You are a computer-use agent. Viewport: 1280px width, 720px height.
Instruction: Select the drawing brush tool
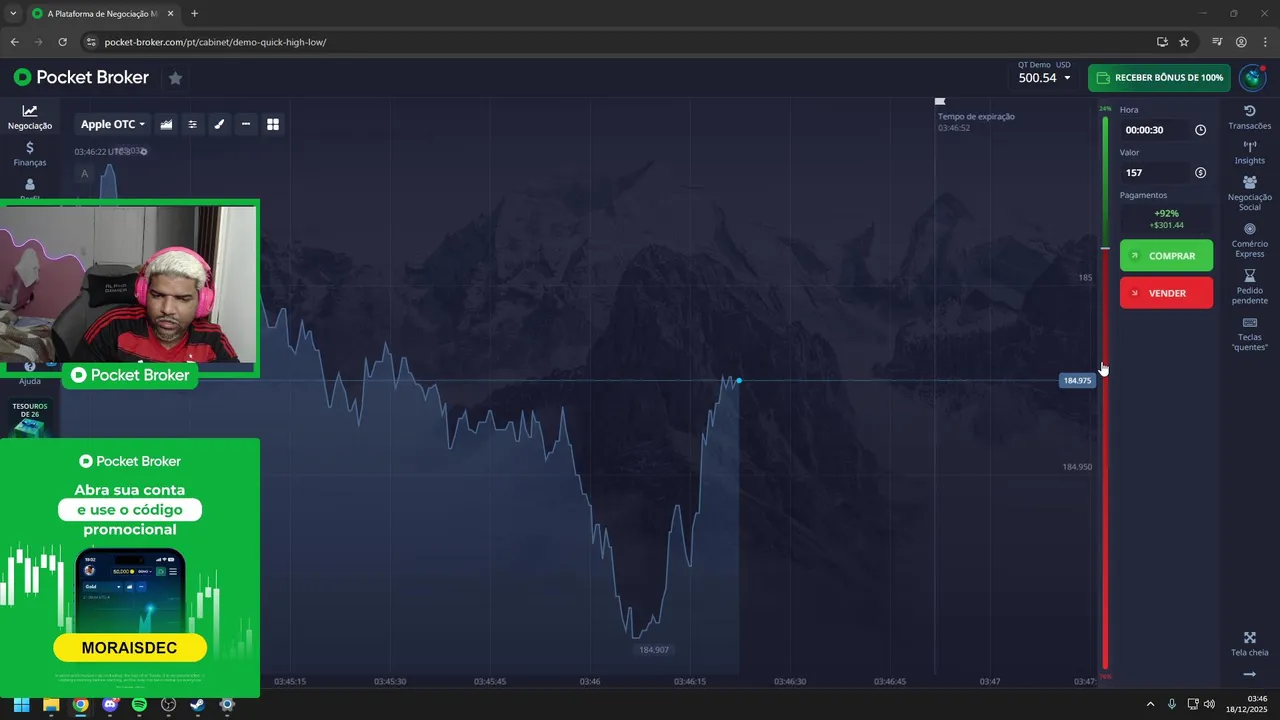click(x=219, y=124)
